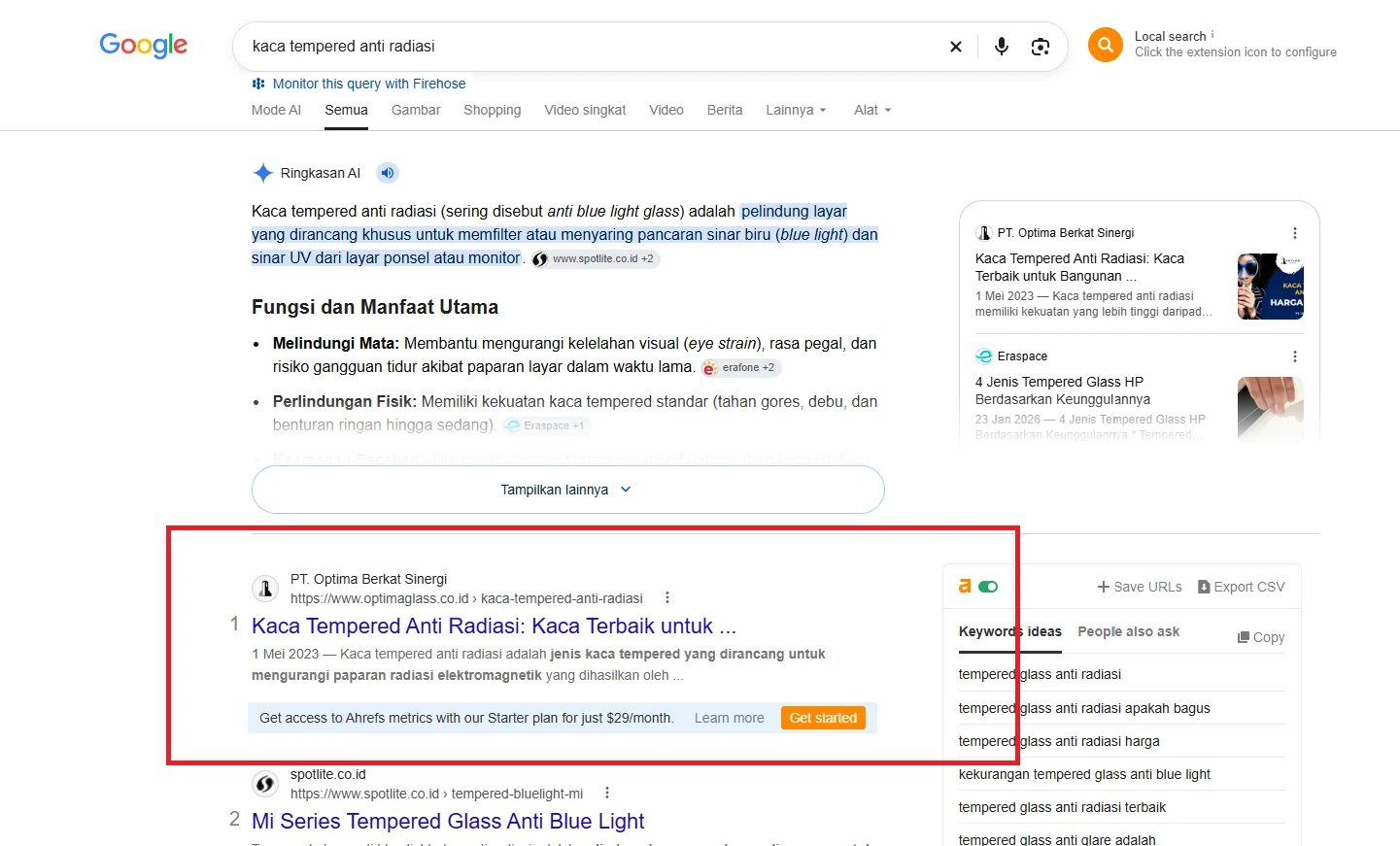Click the Ringkasan AI sparkle icon
This screenshot has width=1400, height=846.
[262, 173]
